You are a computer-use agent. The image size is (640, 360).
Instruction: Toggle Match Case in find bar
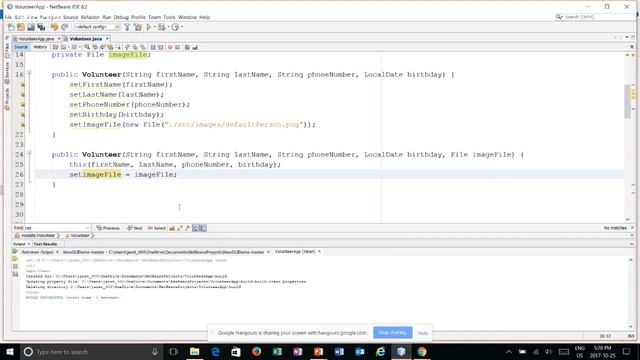[x=172, y=228]
